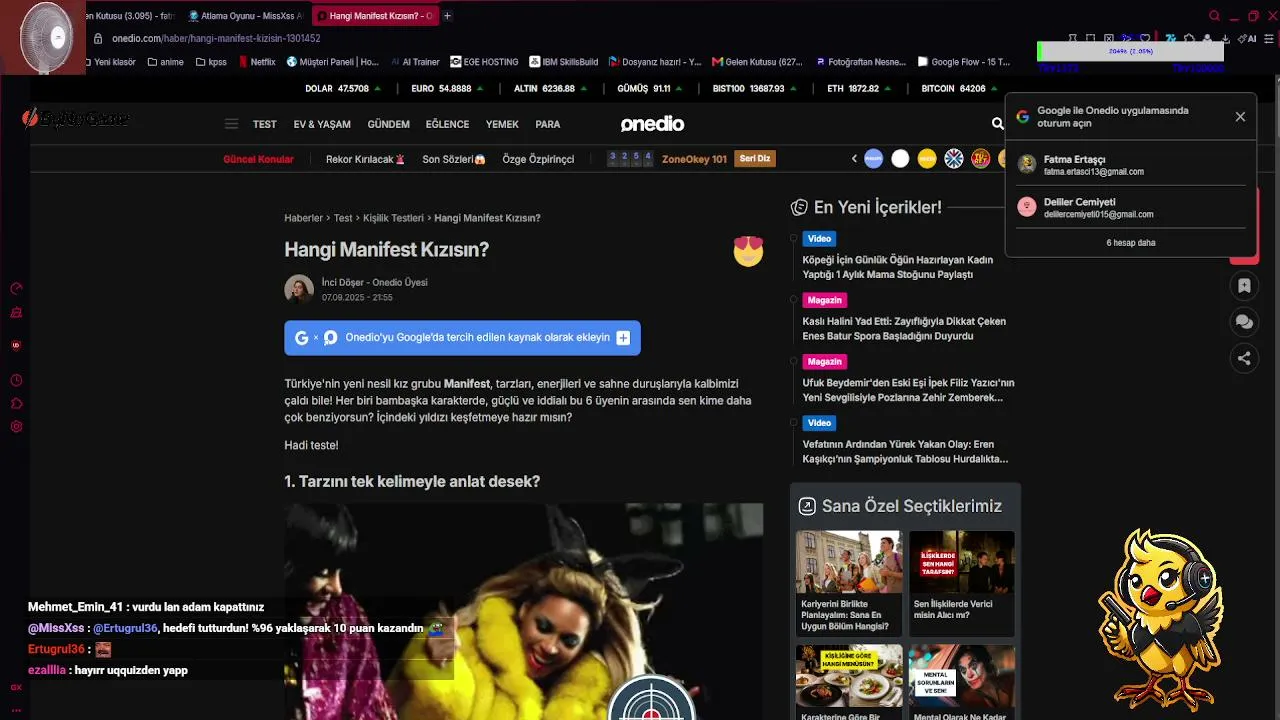Open the Netflix bookmark
The width and height of the screenshot is (1280, 720).
(256, 62)
